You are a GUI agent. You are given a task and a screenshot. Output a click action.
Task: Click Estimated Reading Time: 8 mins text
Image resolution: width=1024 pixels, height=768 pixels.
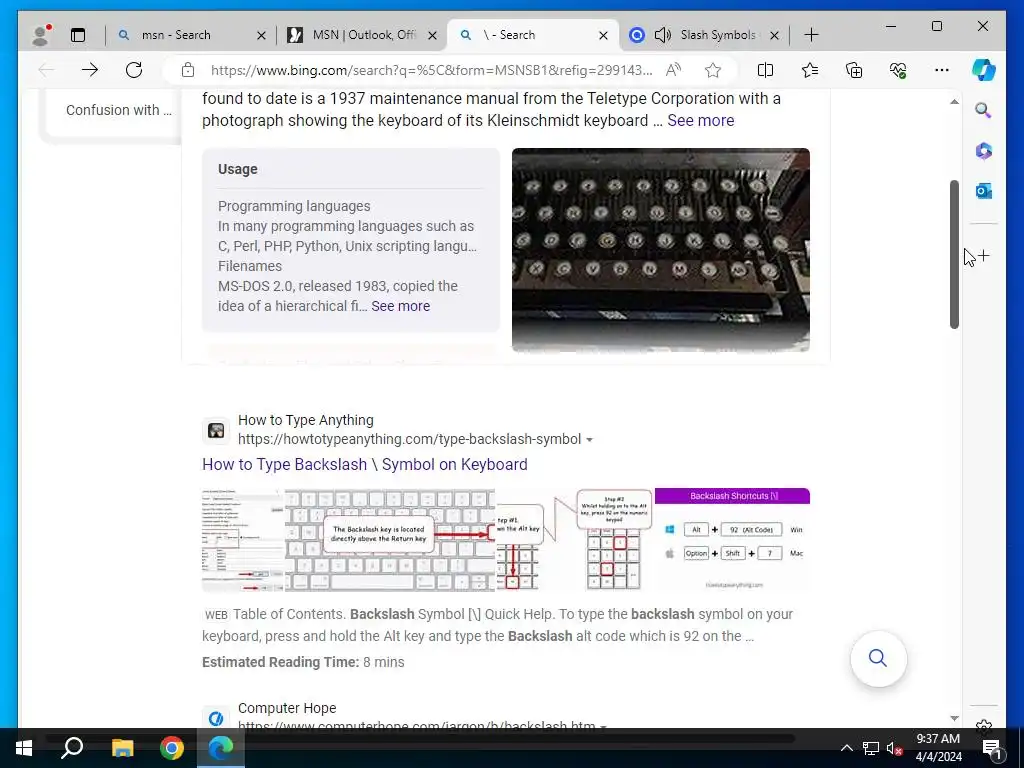click(303, 662)
